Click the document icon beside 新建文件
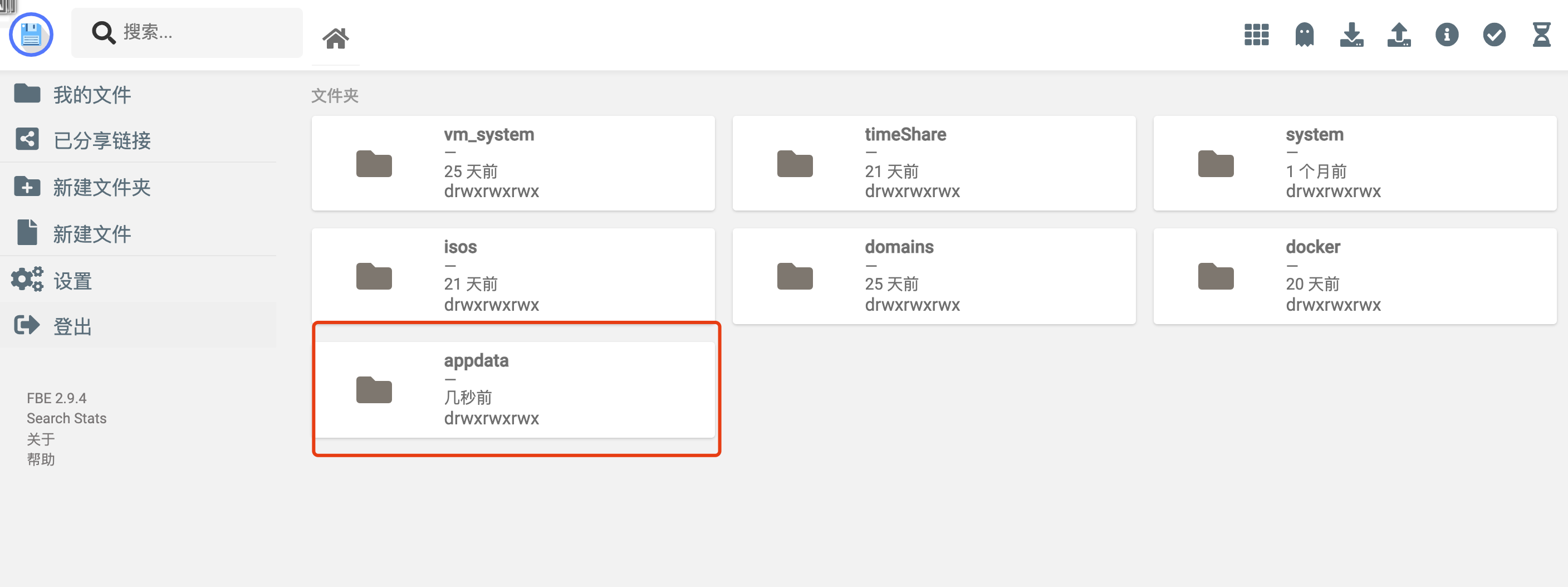 click(27, 232)
